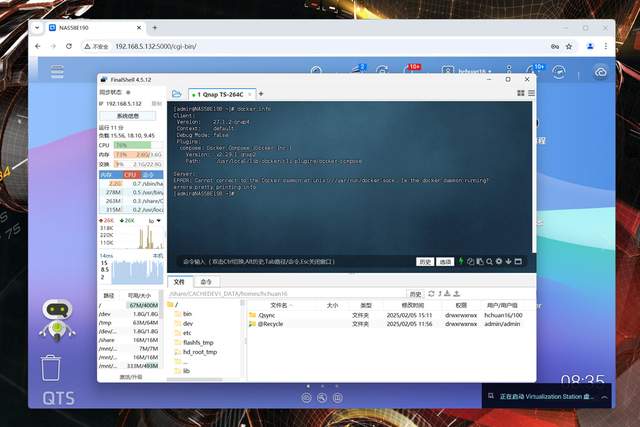Switch FinalShell to grid layout view
Viewport: 640px width, 427px height.
[x=521, y=93]
